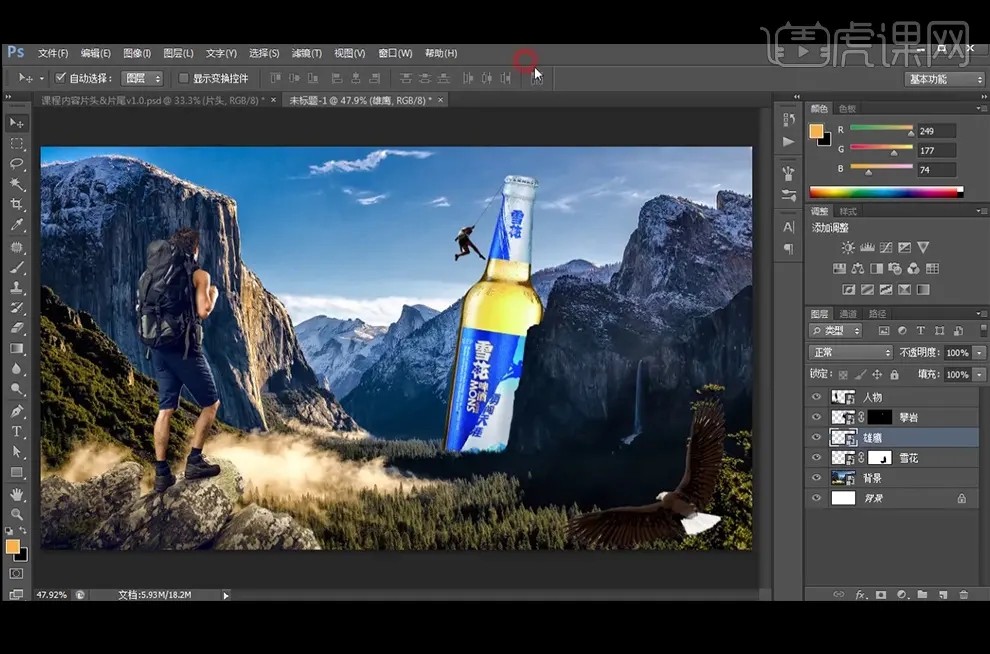Hide the 背景 smart object layer
Image resolution: width=990 pixels, height=654 pixels.
[x=816, y=477]
